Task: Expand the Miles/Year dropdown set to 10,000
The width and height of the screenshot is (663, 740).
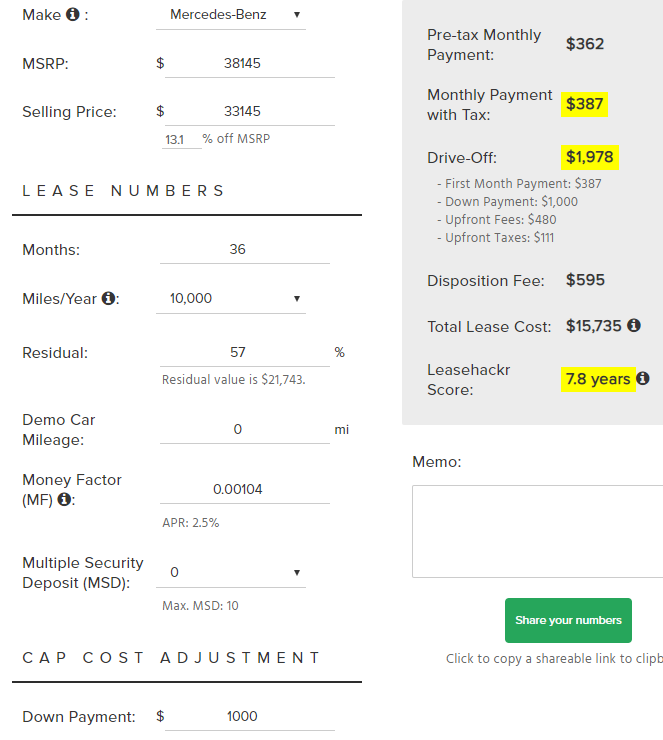Action: pos(231,299)
